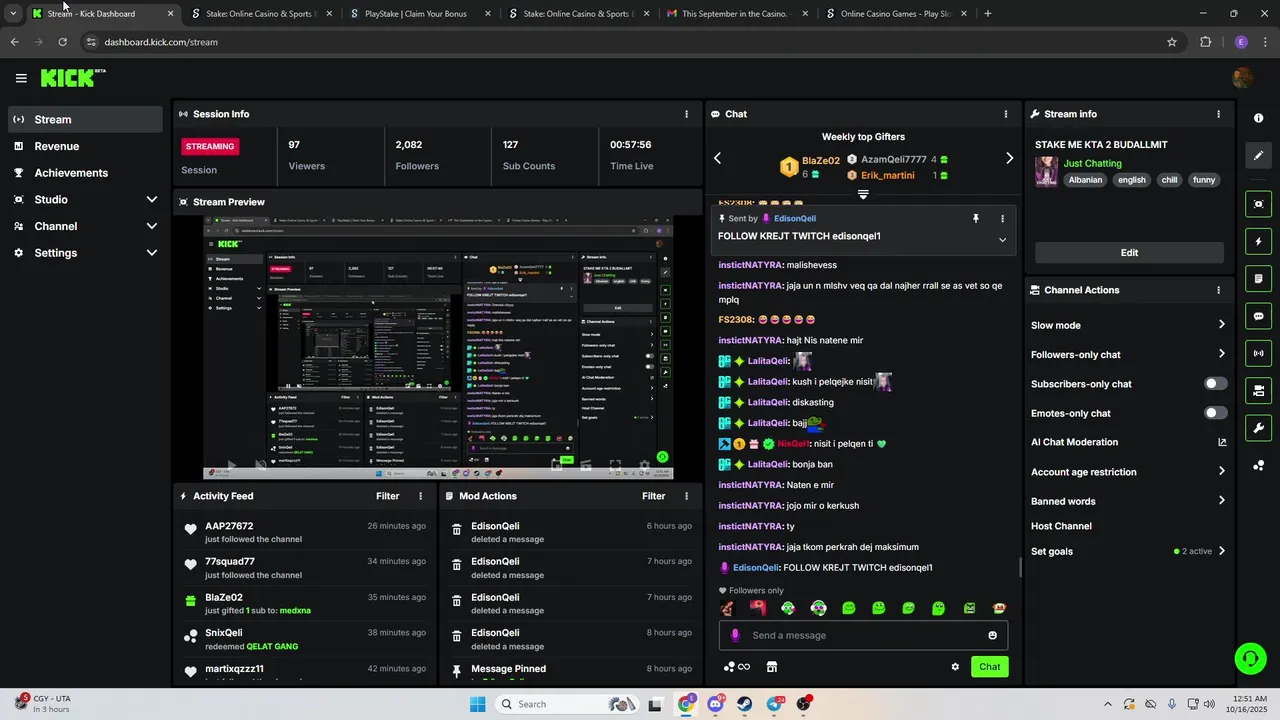Click the stream preview widget icon in right sidebar

coord(1258,204)
